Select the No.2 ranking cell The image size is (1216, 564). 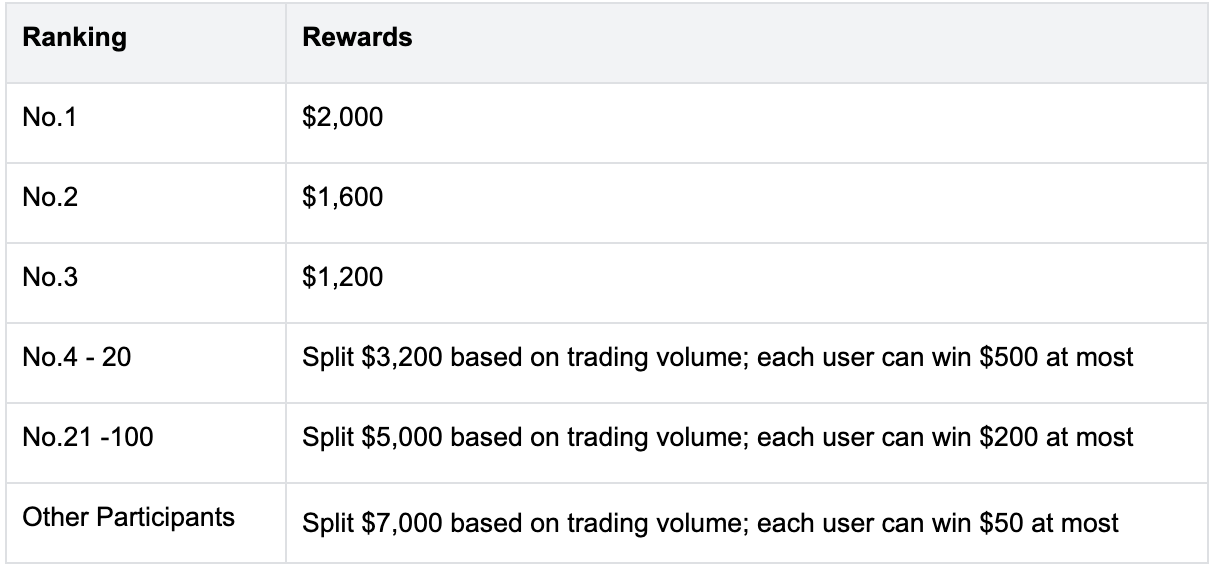[50, 197]
